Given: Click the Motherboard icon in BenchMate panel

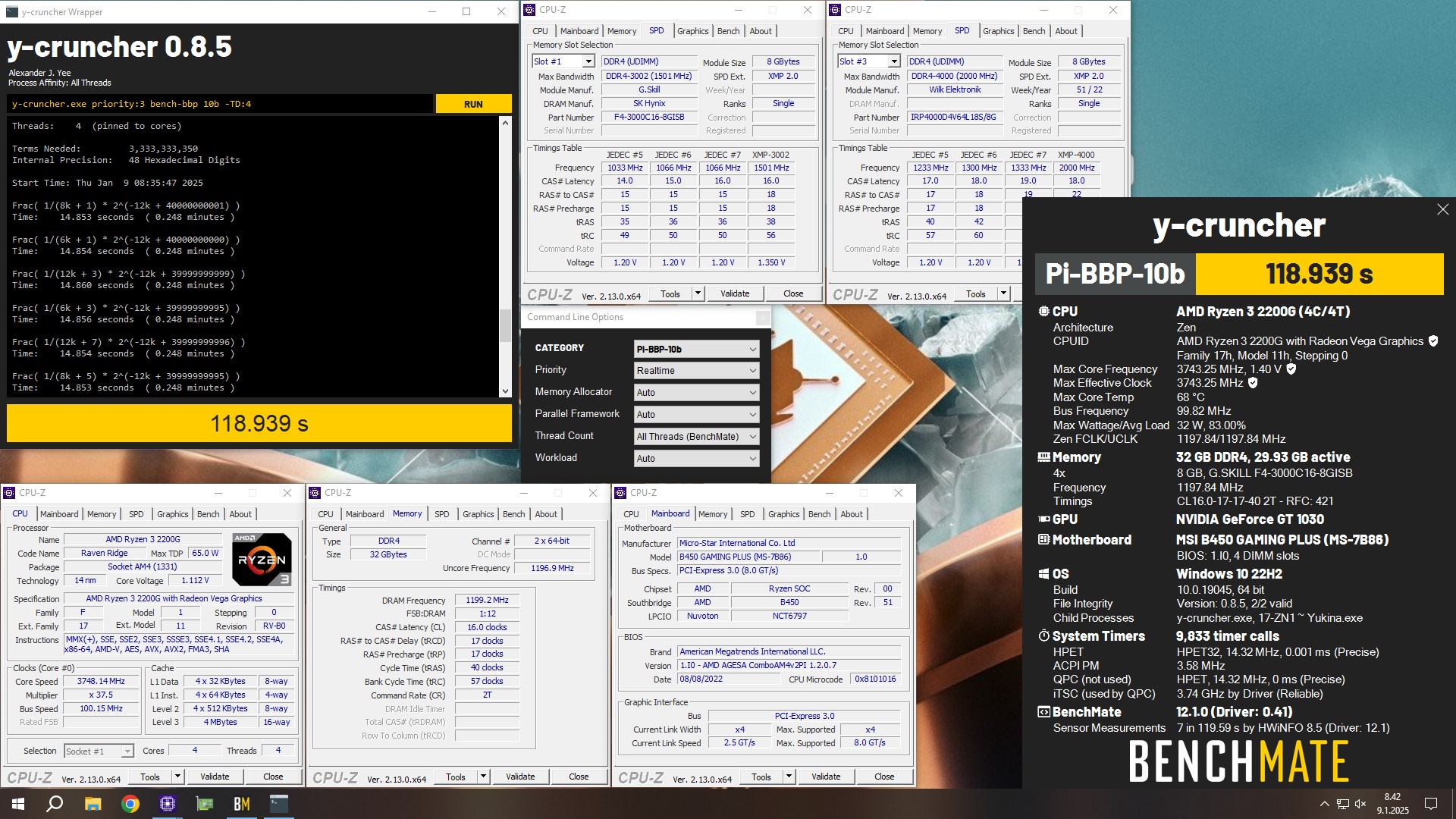Looking at the screenshot, I should click(x=1044, y=540).
